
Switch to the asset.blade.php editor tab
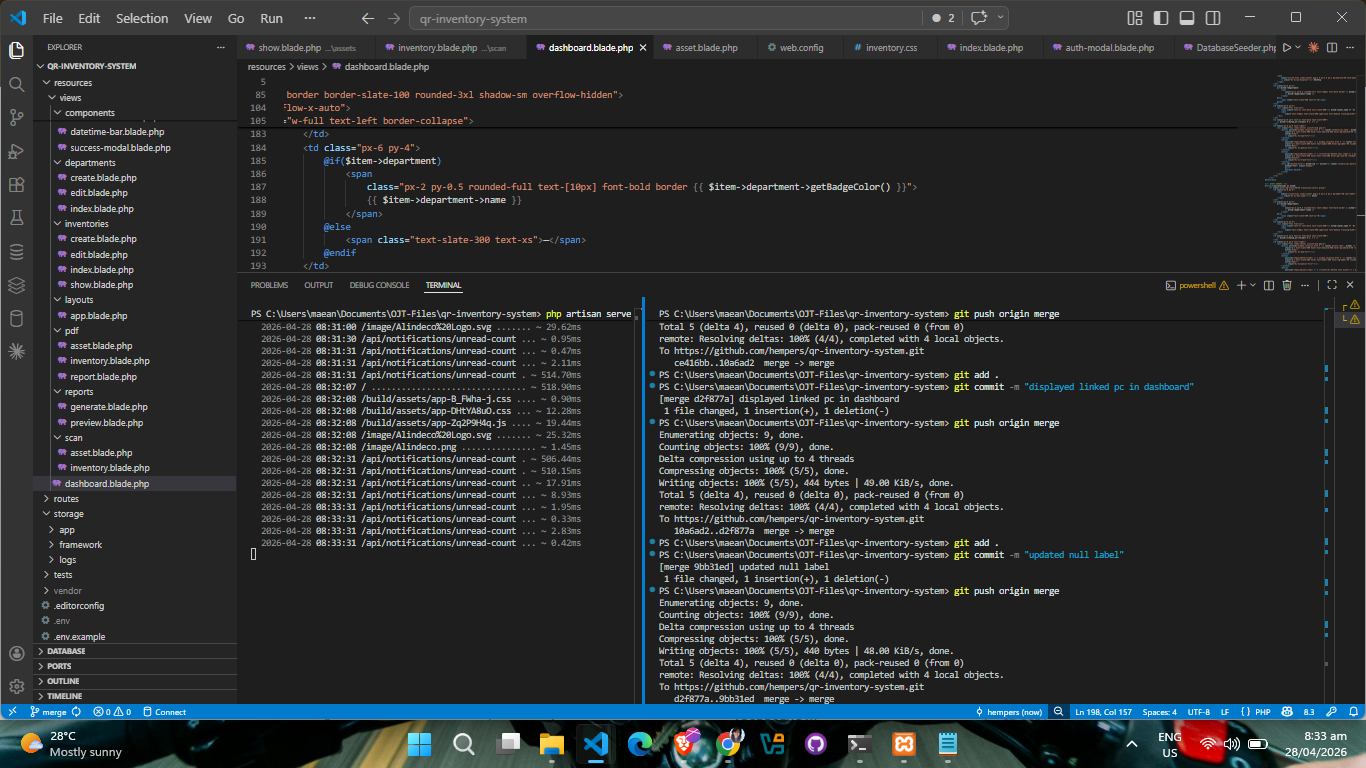tap(706, 47)
